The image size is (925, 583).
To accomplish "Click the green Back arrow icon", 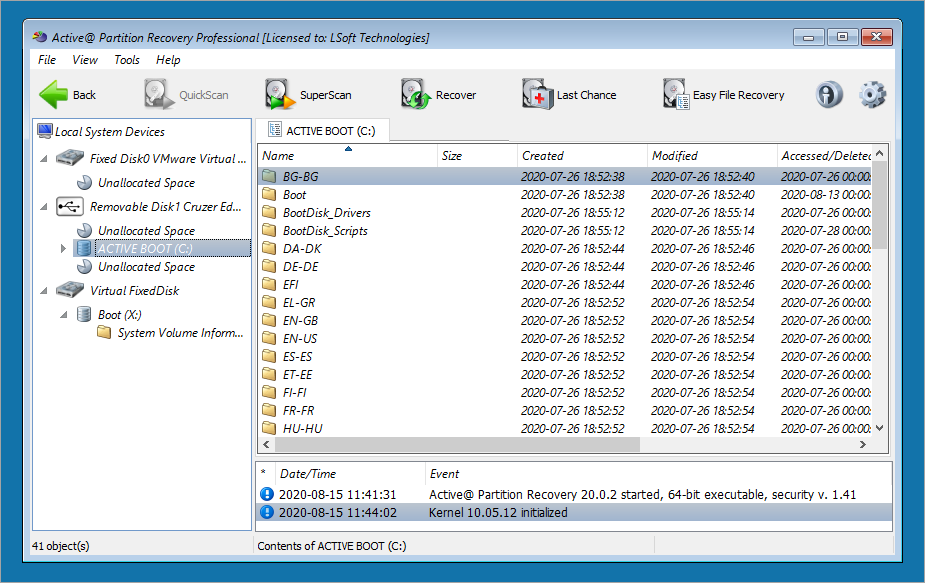I will (x=54, y=94).
